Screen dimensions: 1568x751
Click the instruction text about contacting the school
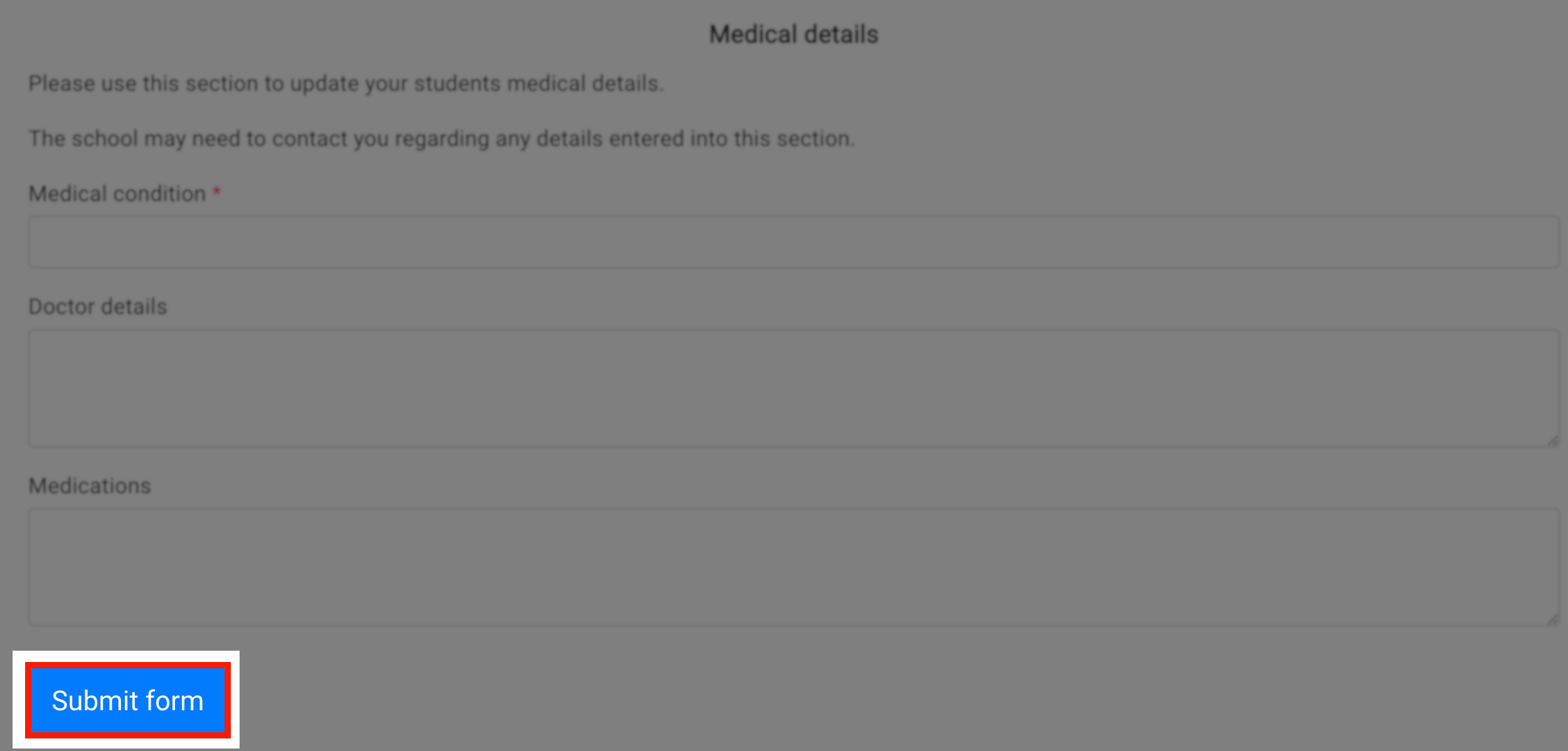(441, 139)
